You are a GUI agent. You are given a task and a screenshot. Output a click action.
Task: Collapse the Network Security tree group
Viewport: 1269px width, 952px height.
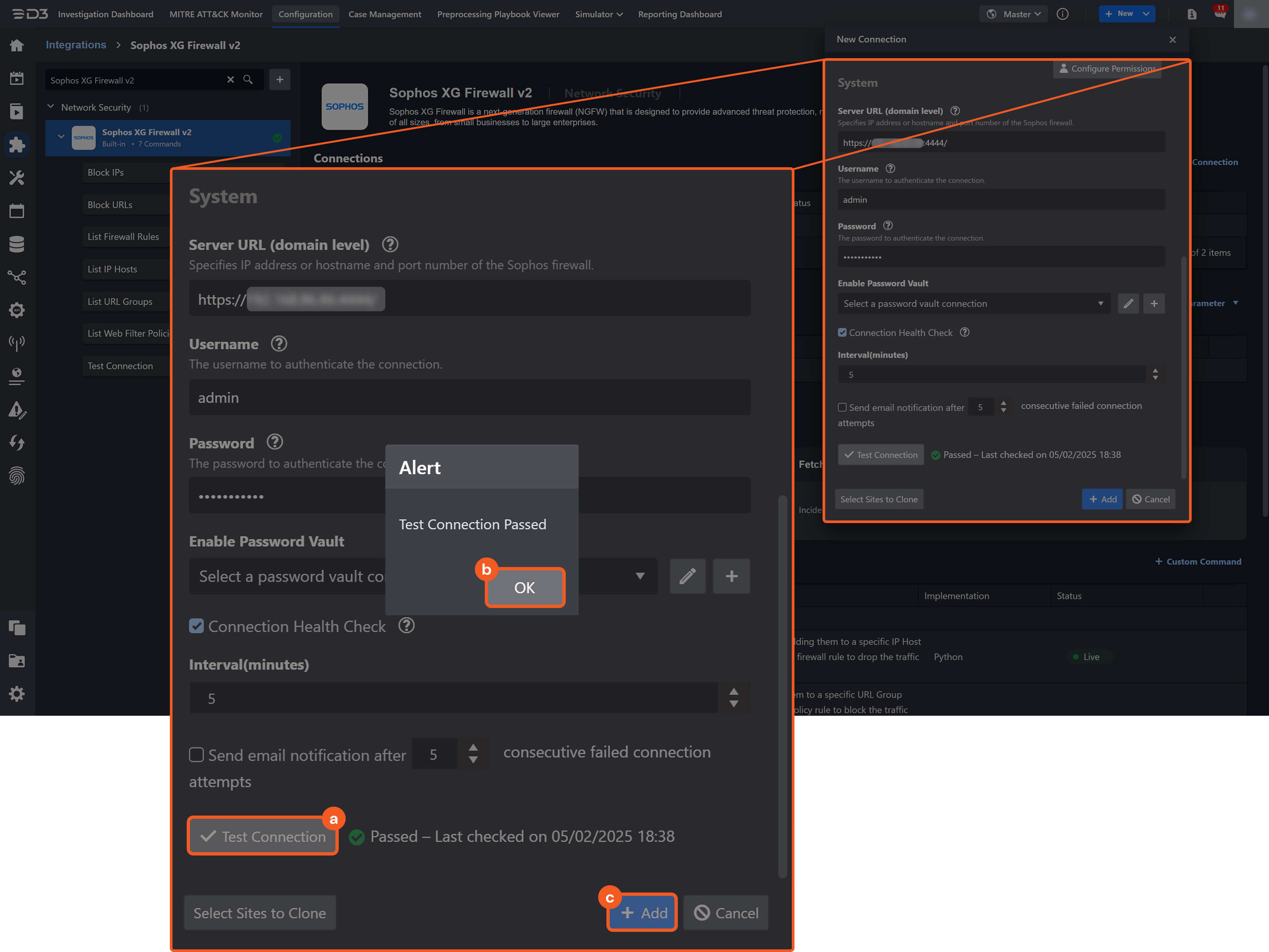pyautogui.click(x=51, y=107)
